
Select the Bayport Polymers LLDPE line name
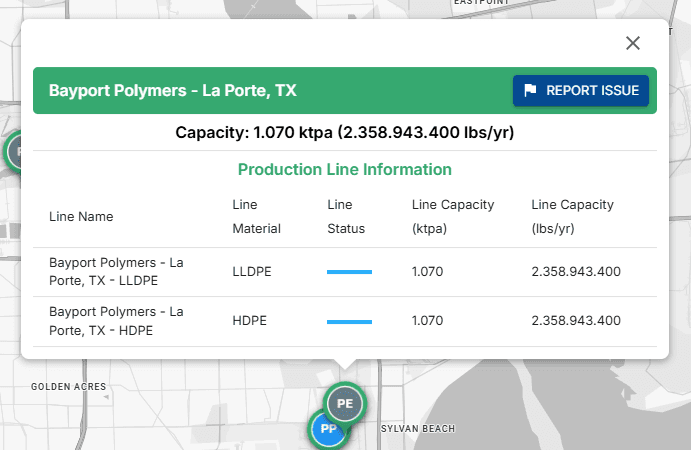pos(116,271)
